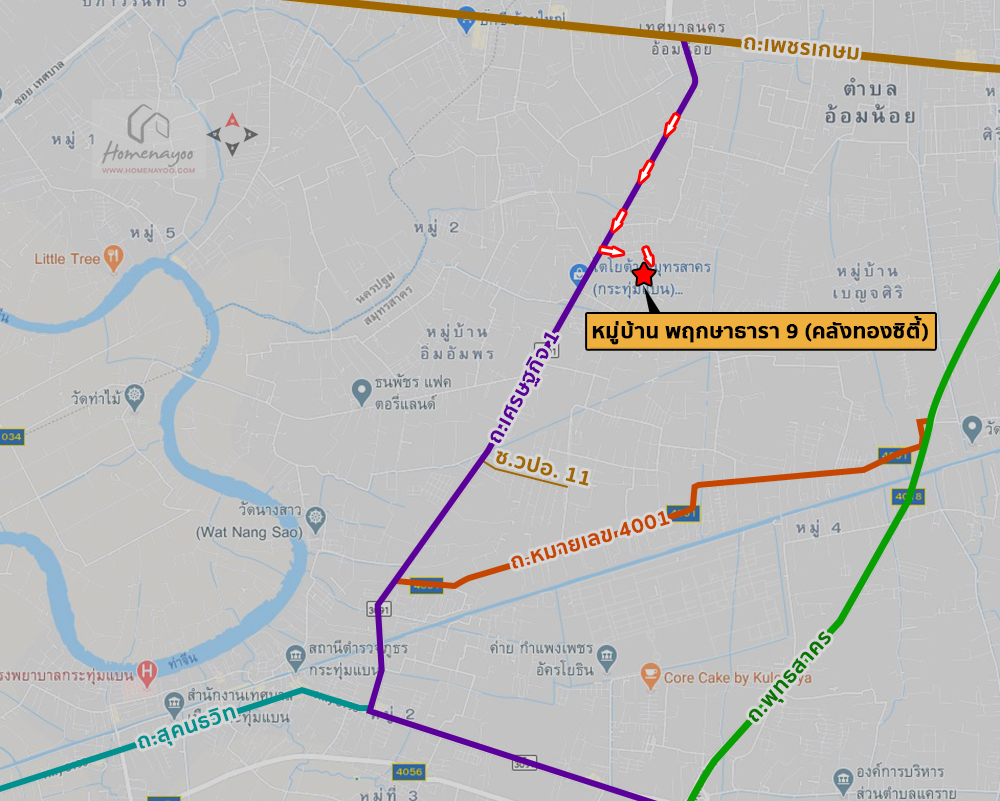1000x801 pixels.
Task: Click the ค่ายกำแพงเพชรอัครโยธิน museum icon
Action: coord(607,658)
